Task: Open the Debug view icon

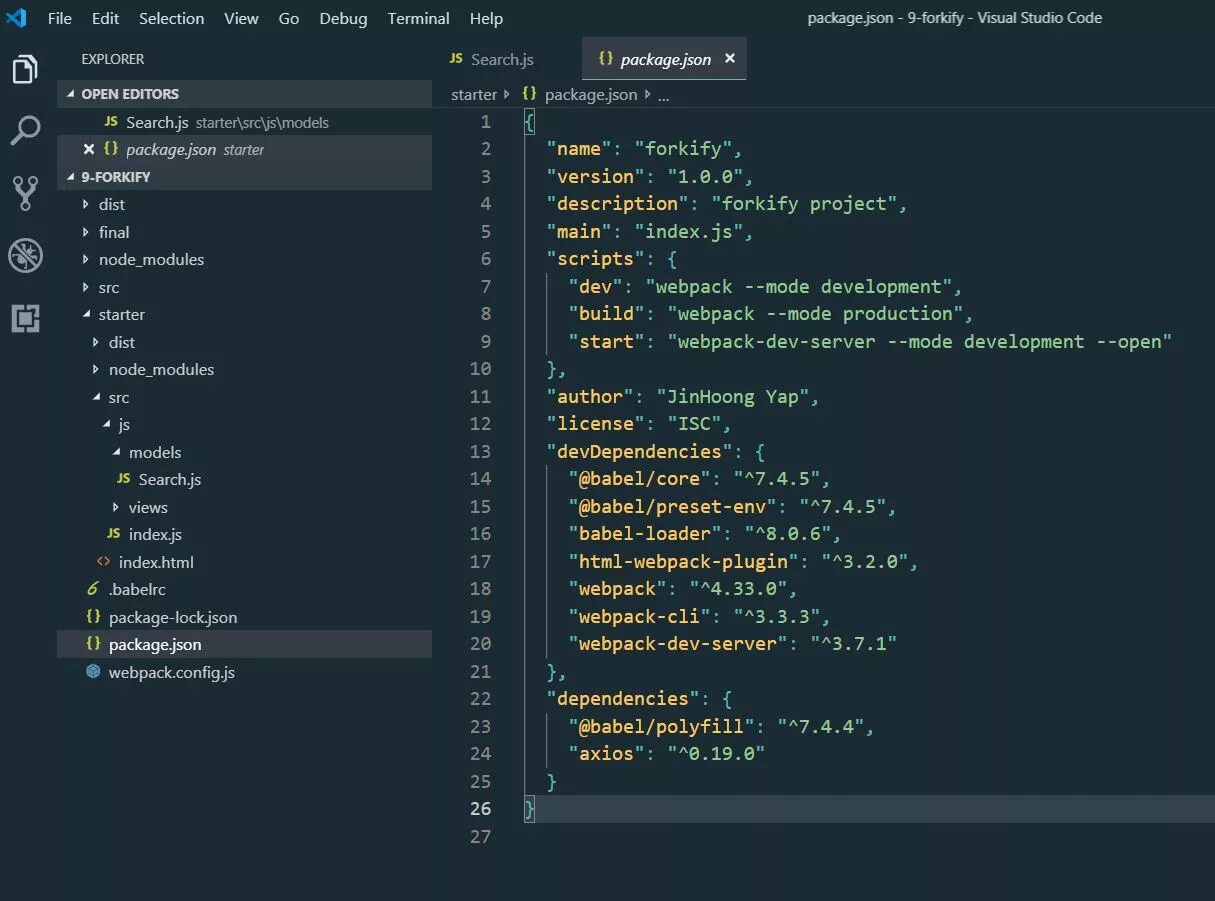Action: click(x=25, y=256)
